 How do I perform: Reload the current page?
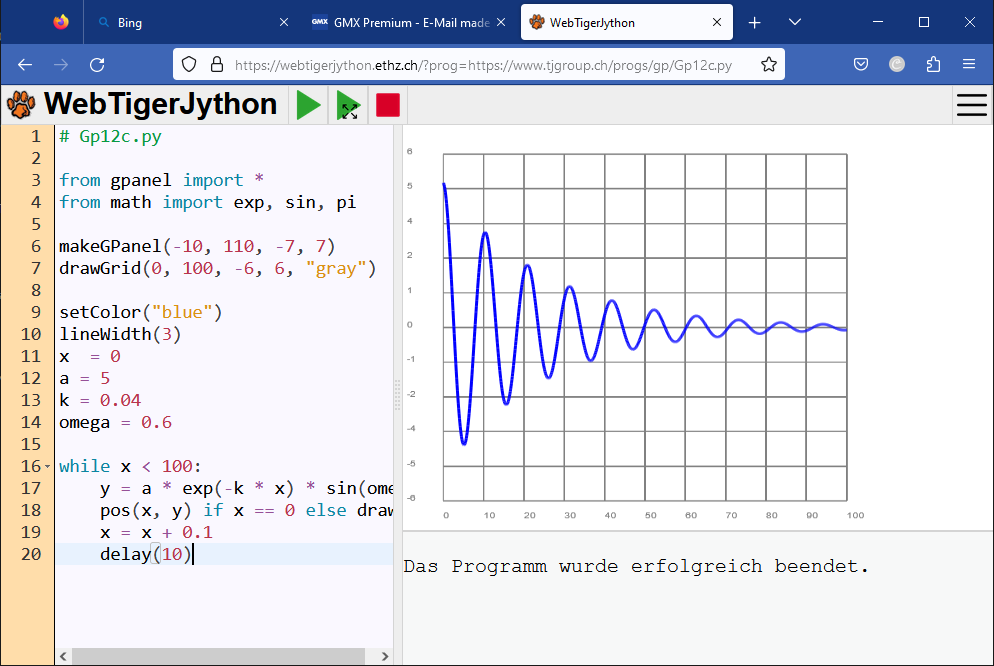[97, 65]
